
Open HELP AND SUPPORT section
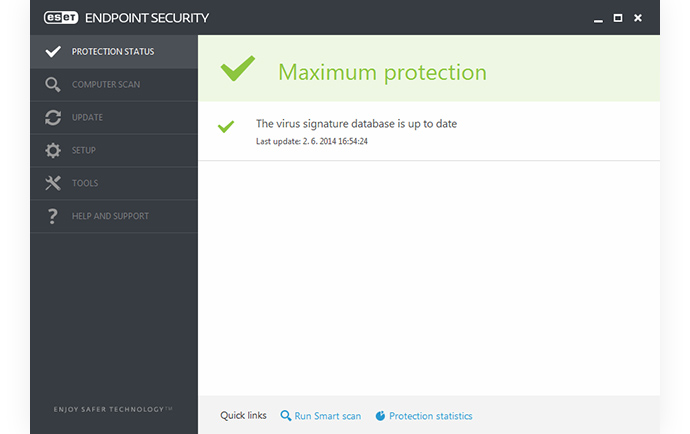click(114, 216)
